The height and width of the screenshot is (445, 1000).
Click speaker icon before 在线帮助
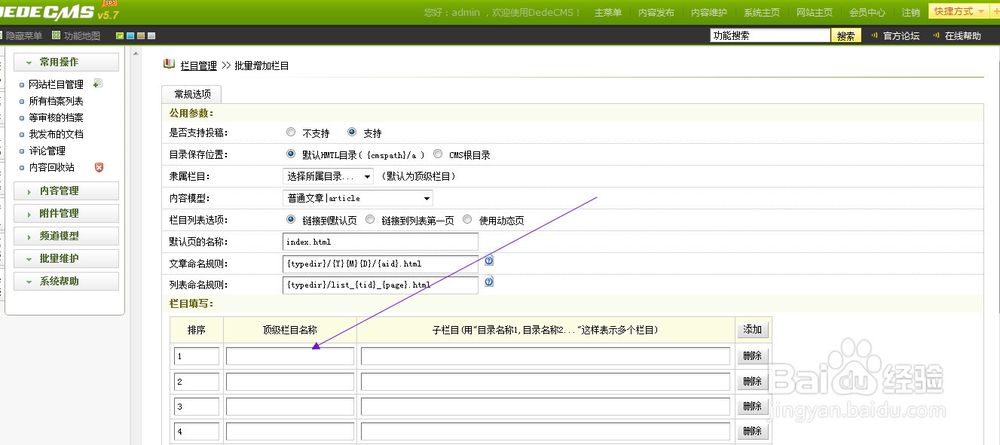click(936, 36)
